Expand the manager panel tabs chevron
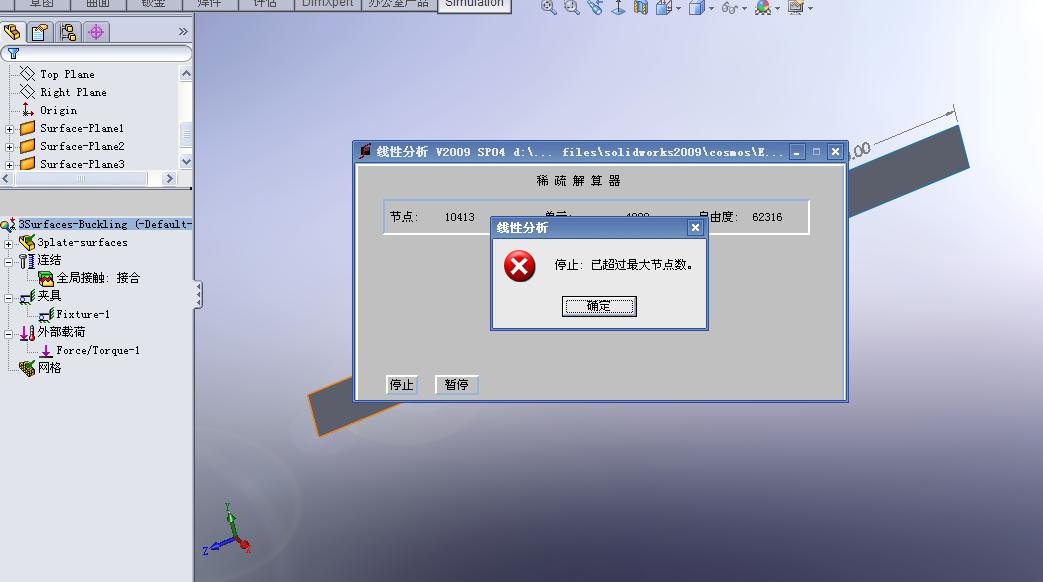 (183, 31)
